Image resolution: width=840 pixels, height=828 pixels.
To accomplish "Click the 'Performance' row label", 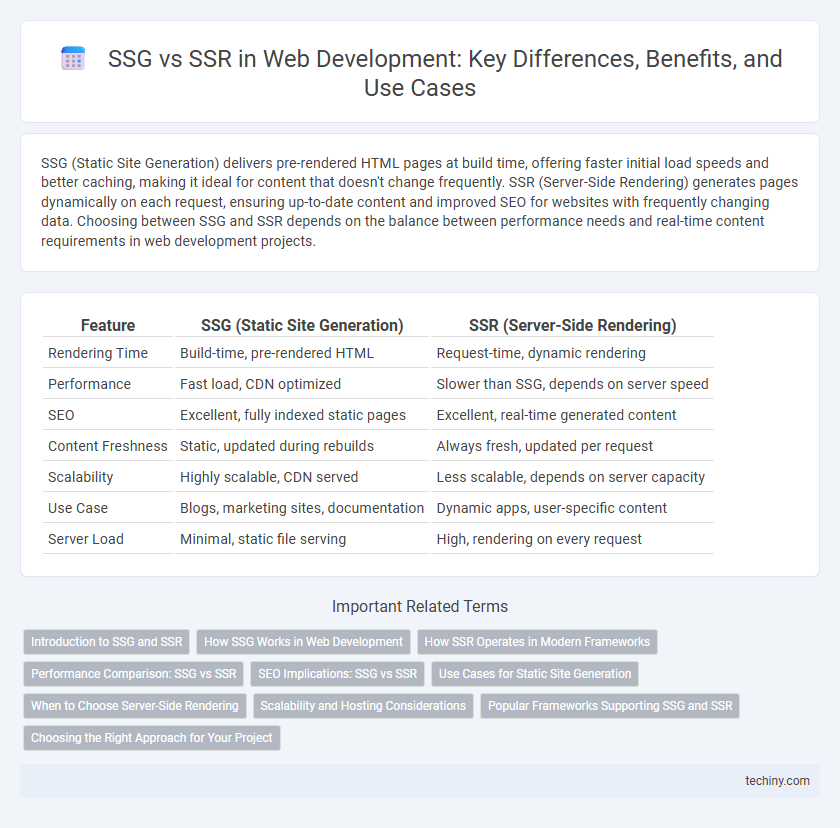I will click(89, 384).
